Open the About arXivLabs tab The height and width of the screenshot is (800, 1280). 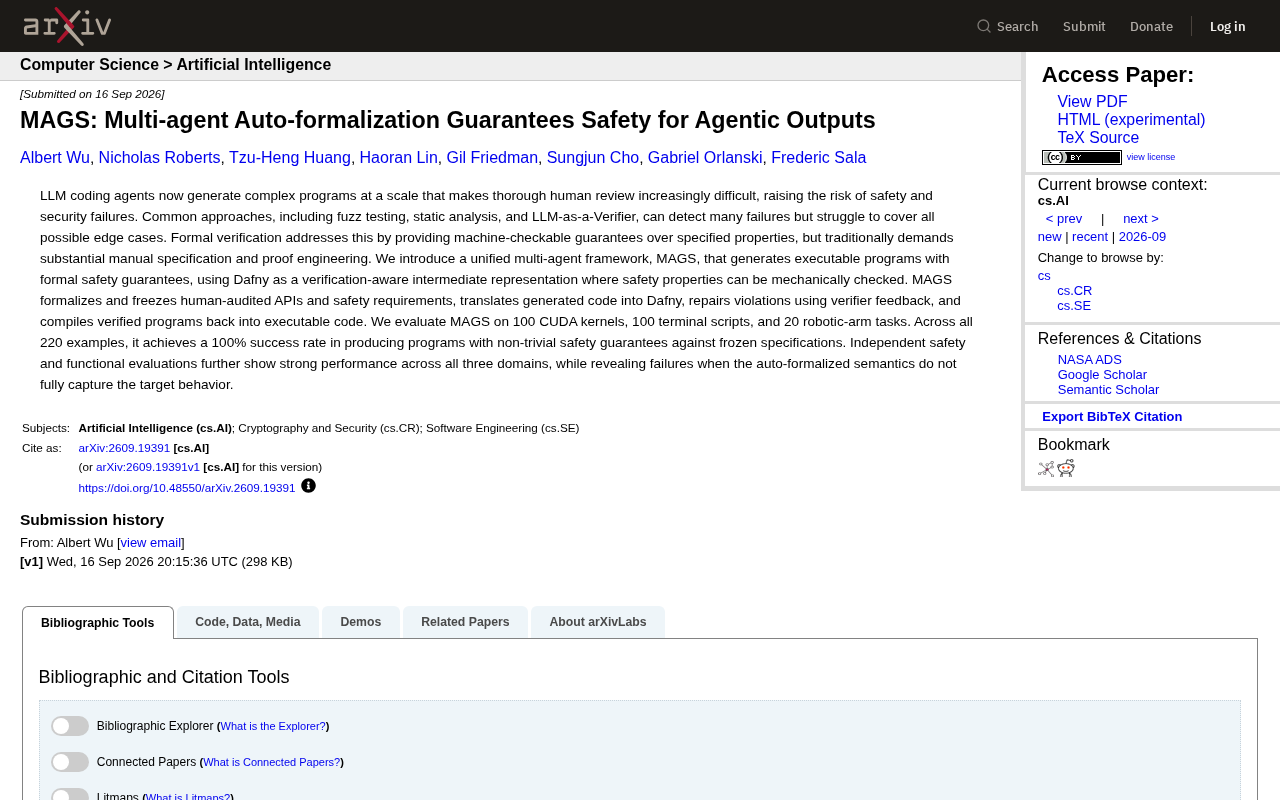coord(598,622)
